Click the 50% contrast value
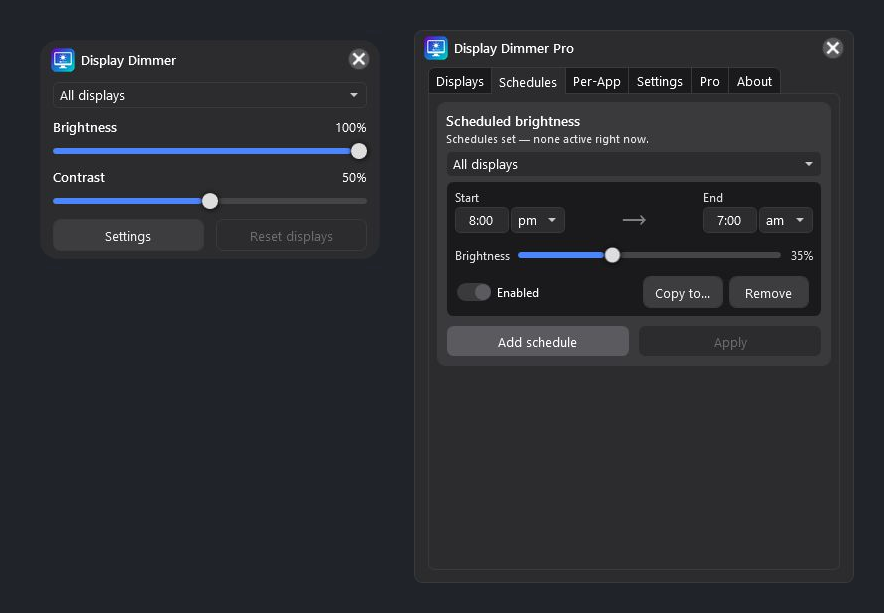Viewport: 884px width, 613px height. pyautogui.click(x=354, y=178)
